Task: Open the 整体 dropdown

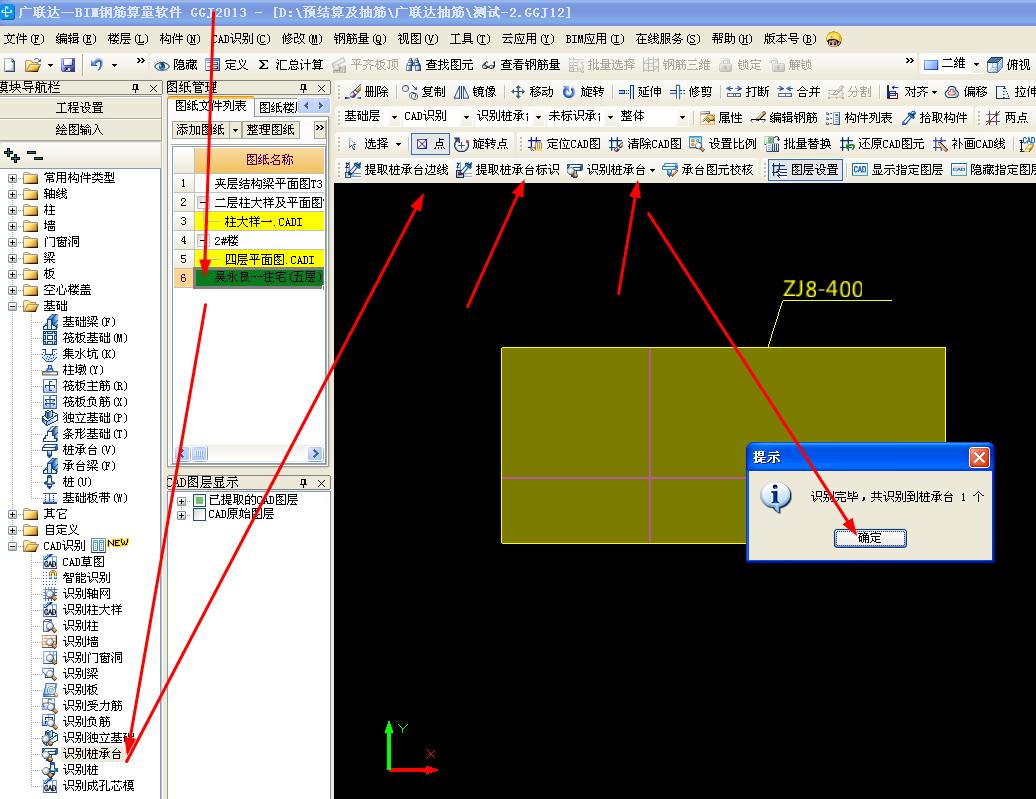Action: [x=683, y=118]
